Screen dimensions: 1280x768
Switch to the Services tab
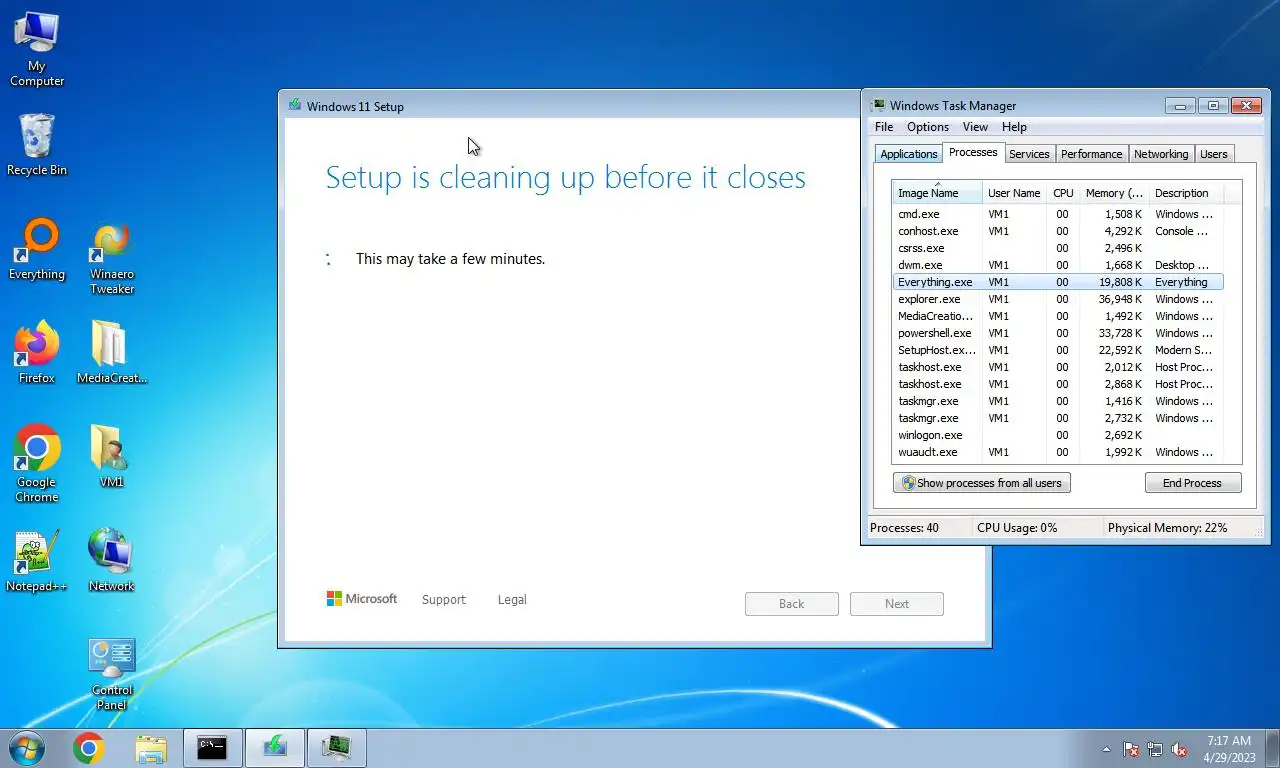pos(1029,154)
